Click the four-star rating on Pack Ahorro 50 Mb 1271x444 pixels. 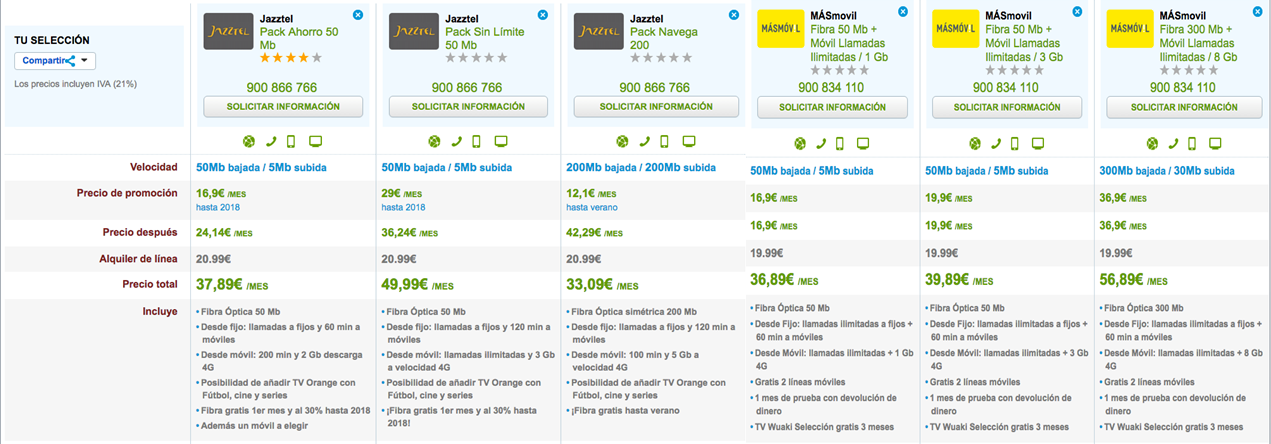[x=290, y=59]
